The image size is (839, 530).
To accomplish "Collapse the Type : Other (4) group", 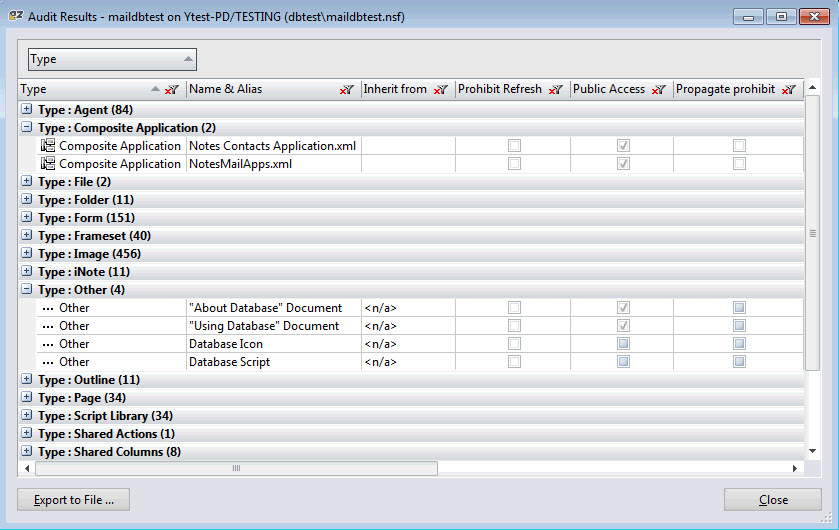I will coord(27,290).
